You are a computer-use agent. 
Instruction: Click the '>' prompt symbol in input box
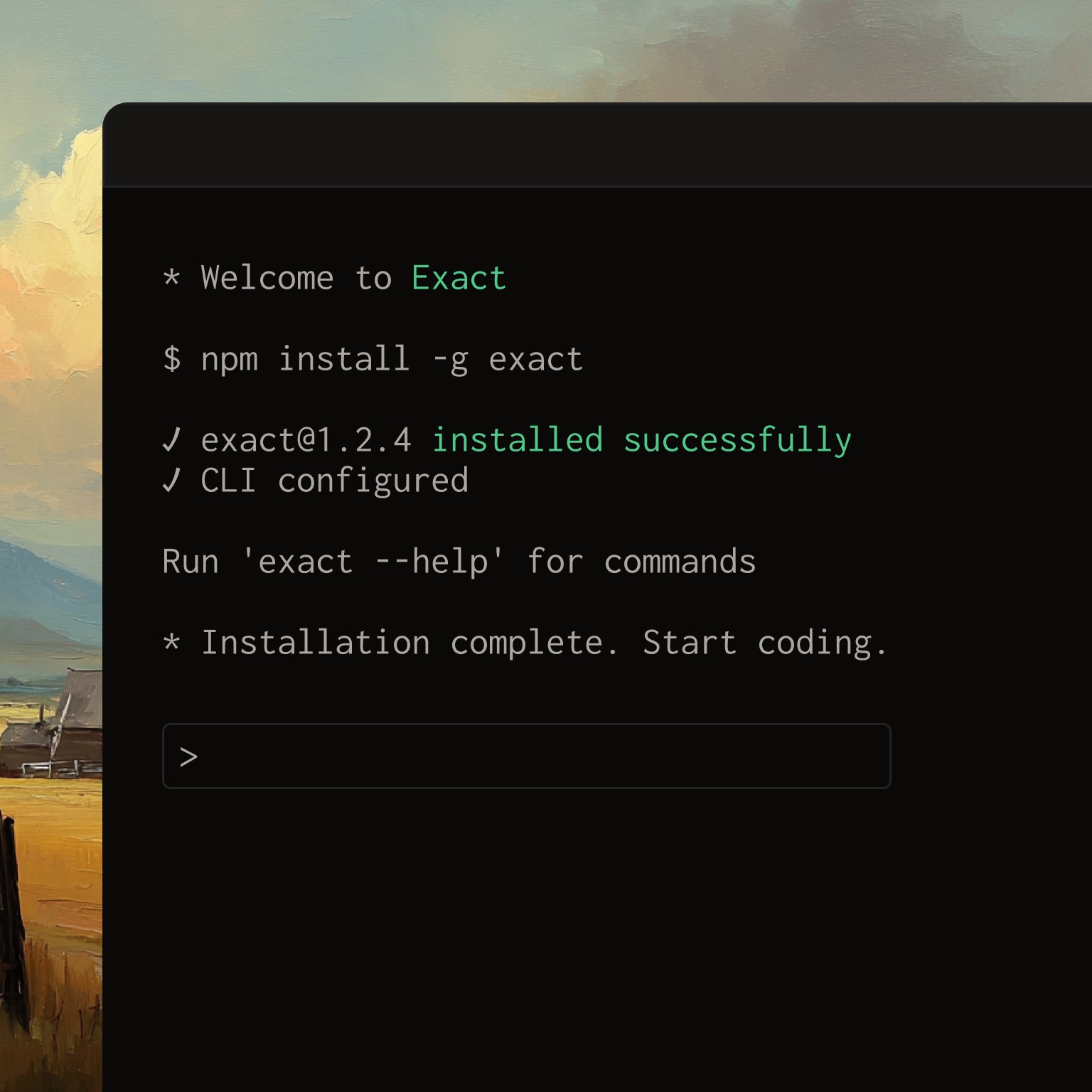pyautogui.click(x=188, y=758)
